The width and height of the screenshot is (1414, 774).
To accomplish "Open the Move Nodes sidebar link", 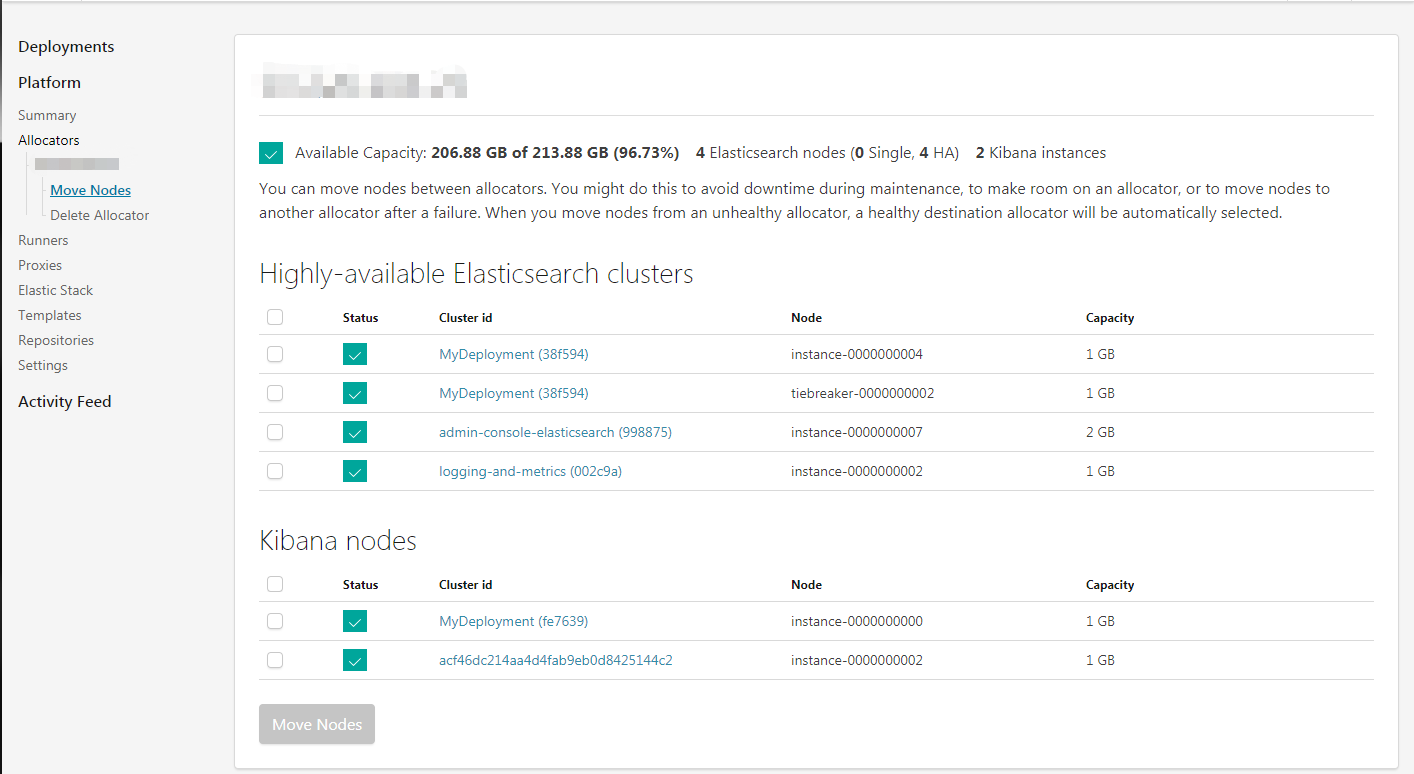I will tap(91, 190).
